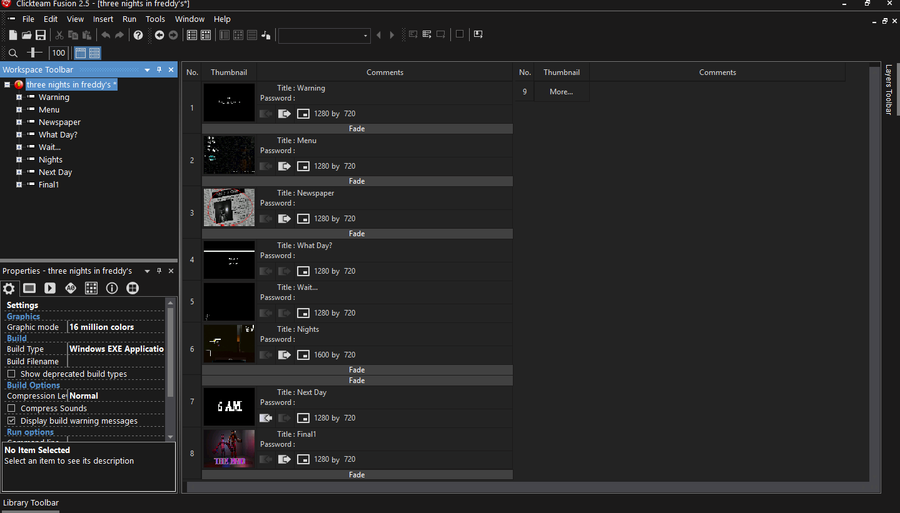Click the fade-out transition icon for Warning frame
This screenshot has height=513, width=900.
tap(284, 114)
